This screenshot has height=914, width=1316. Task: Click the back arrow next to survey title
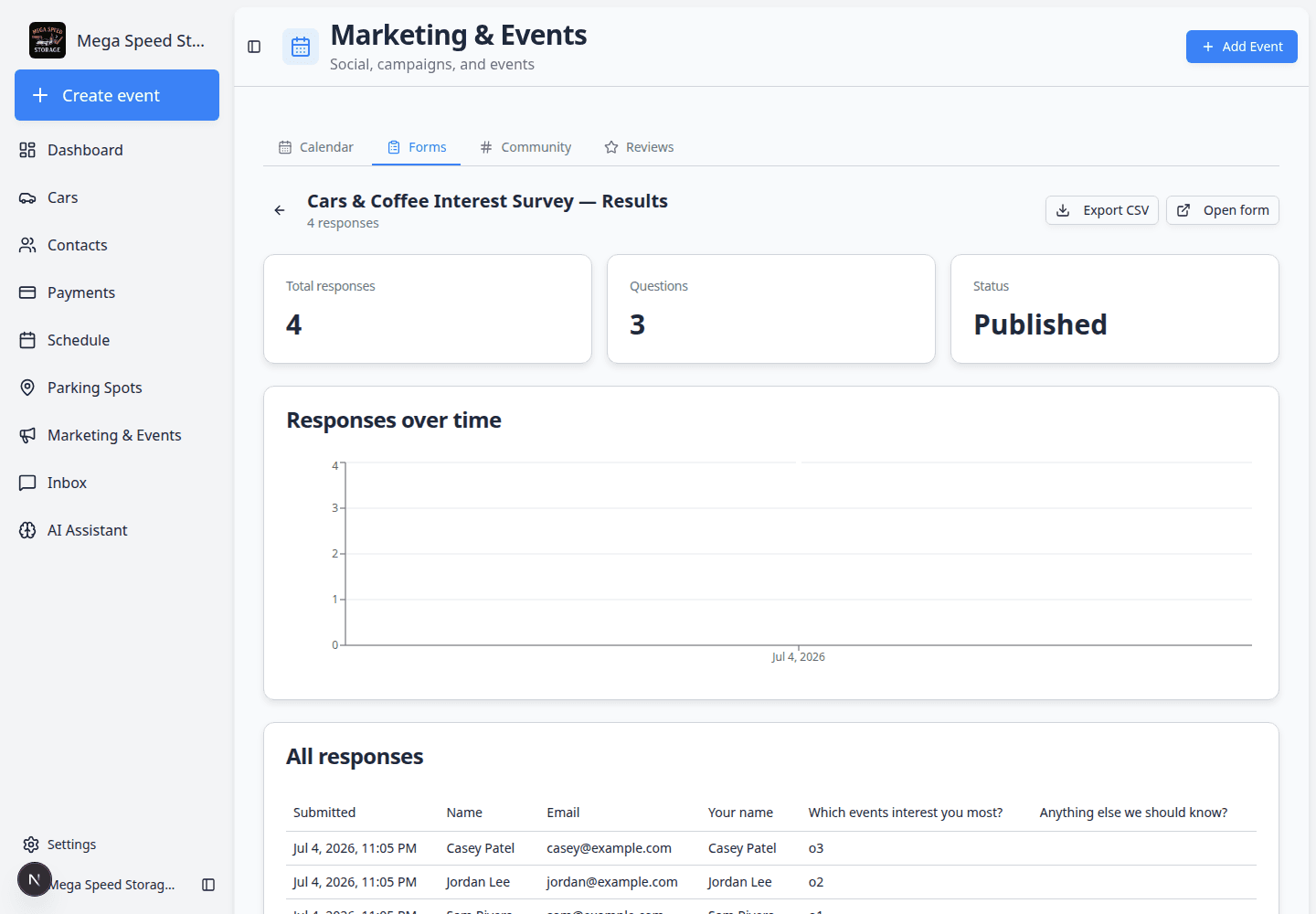(x=280, y=210)
